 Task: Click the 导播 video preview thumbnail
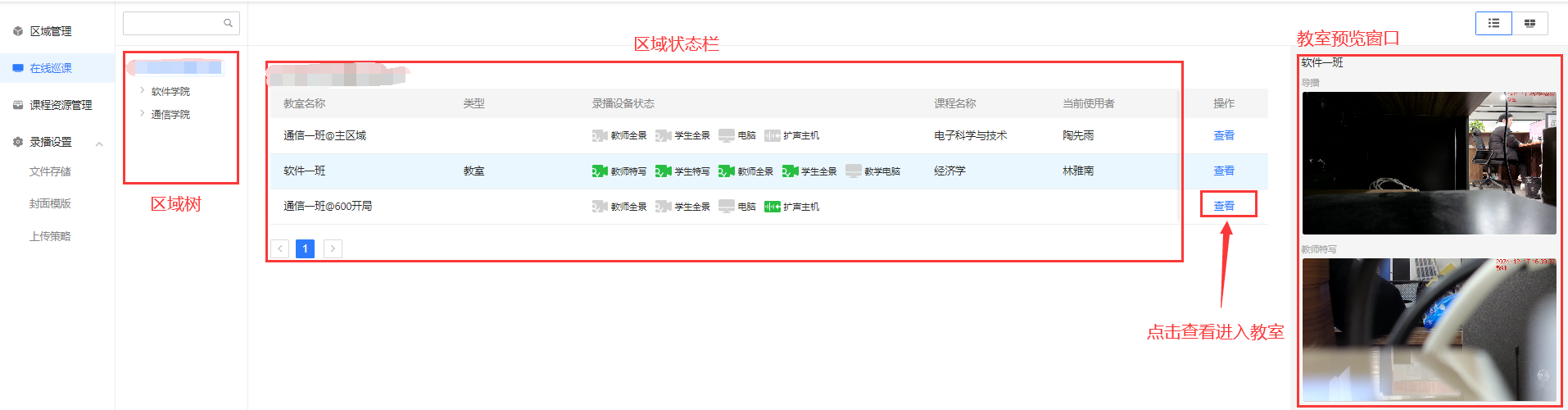click(1429, 163)
